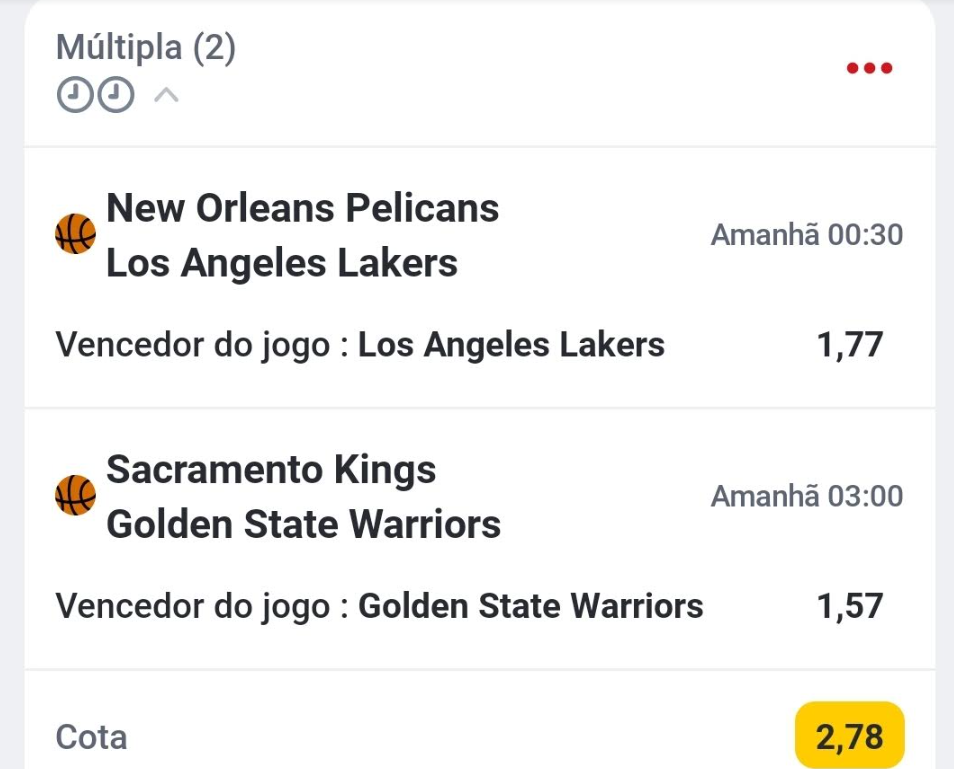
Task: Open the red three-dot options menu
Action: pyautogui.click(x=869, y=69)
